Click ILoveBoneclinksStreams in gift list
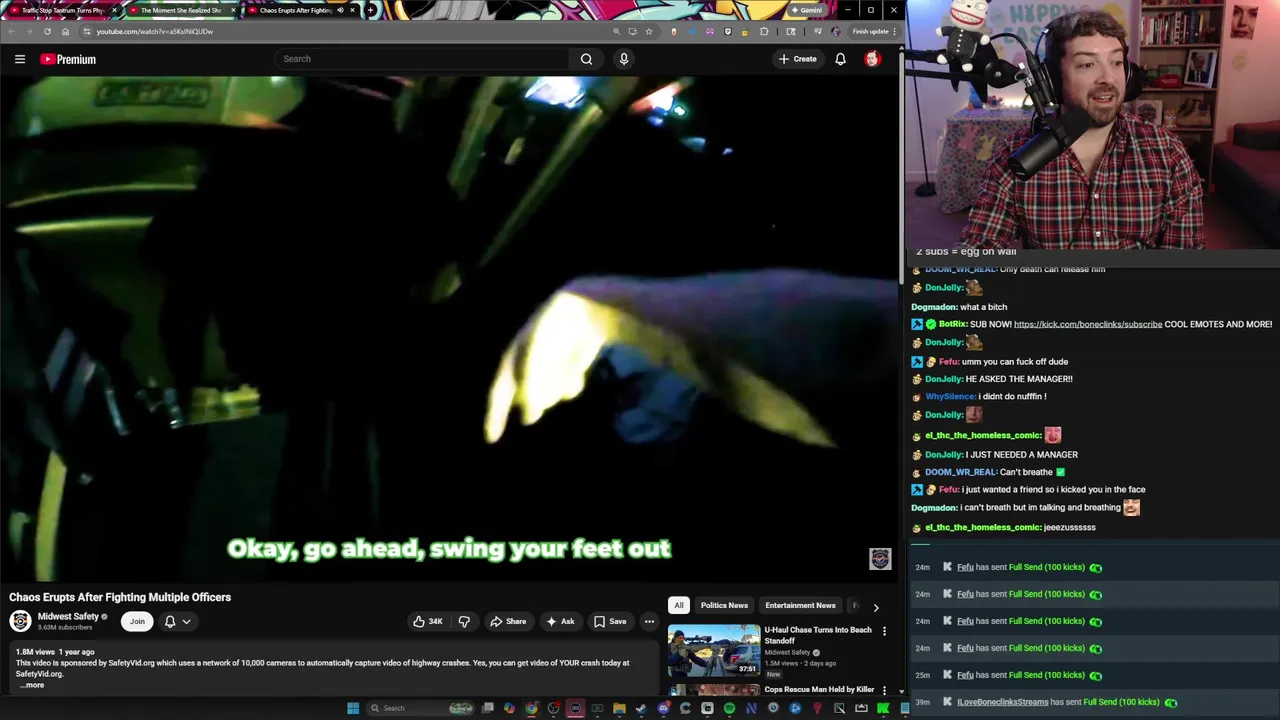 coord(1002,702)
